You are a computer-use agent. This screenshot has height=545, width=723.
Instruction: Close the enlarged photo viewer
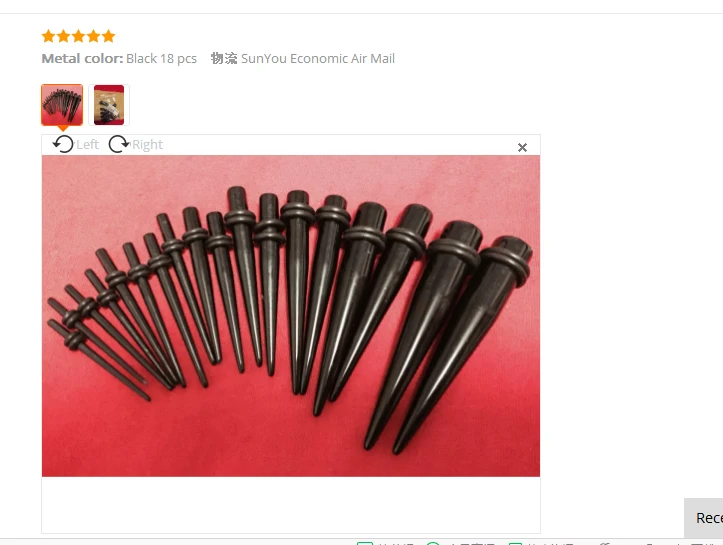522,148
